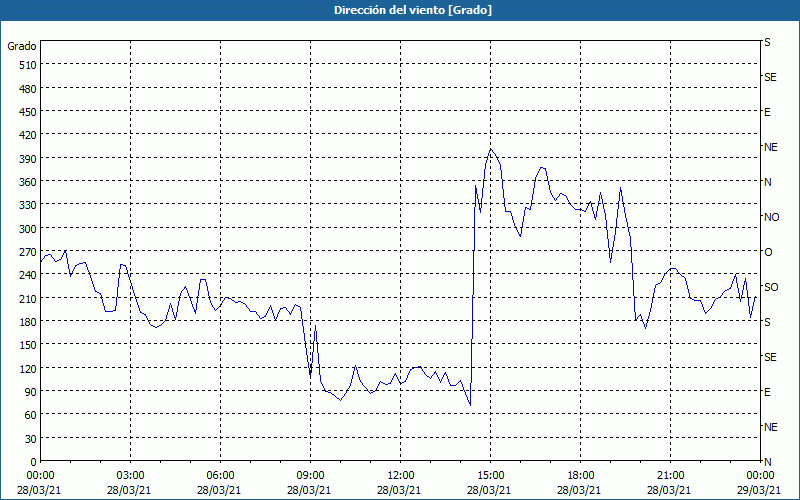Viewport: 800px width, 500px height.
Task: Click the SO compass label on the right axis
Action: (771, 287)
